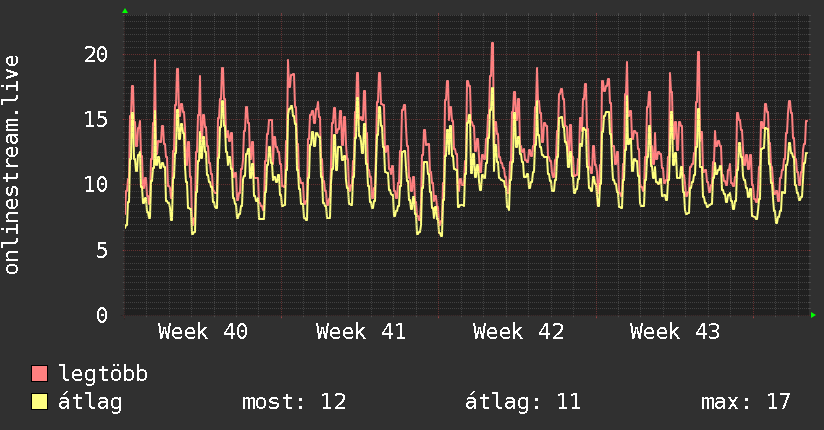Screen dimensions: 824x430
Task: Click the 'átlag: 11' average statistic
Action: (x=523, y=402)
